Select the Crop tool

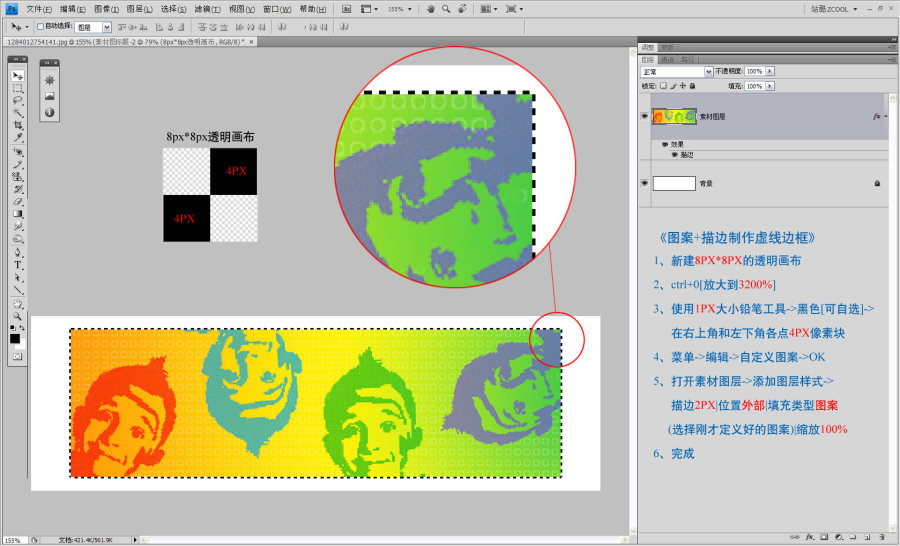tap(18, 125)
